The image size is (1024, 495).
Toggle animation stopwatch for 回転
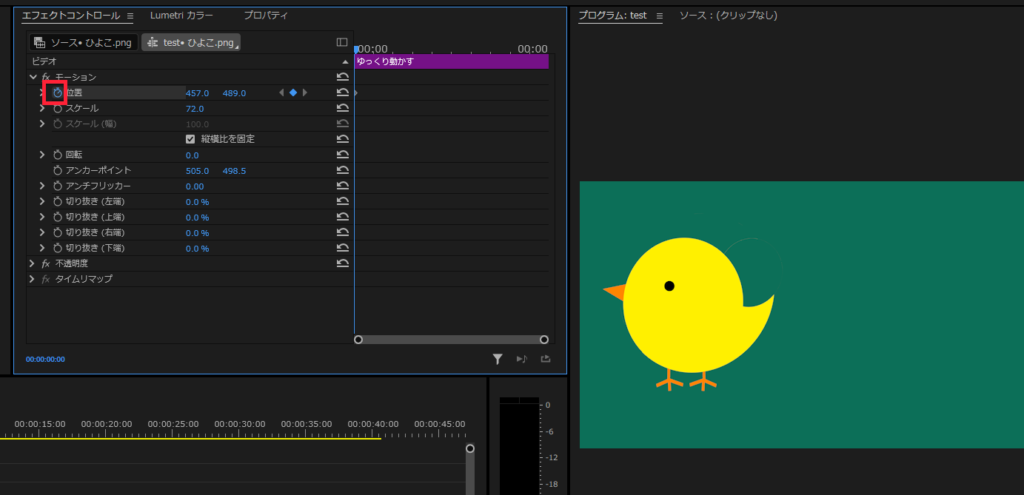pyautogui.click(x=57, y=155)
